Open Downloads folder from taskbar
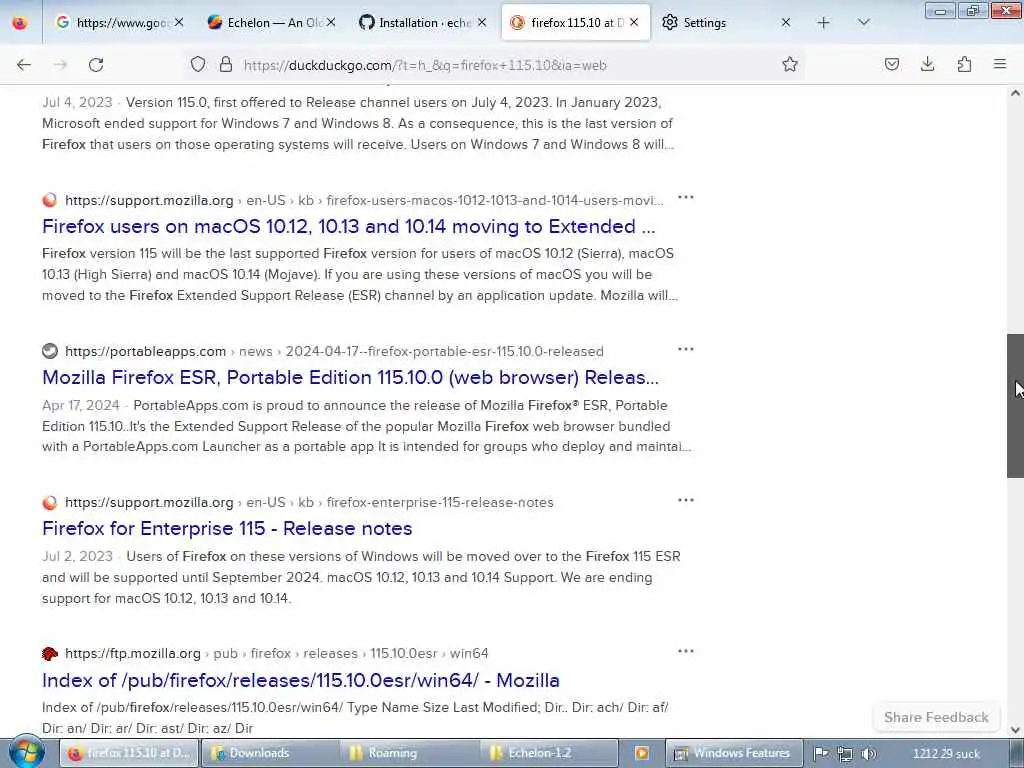 point(270,753)
